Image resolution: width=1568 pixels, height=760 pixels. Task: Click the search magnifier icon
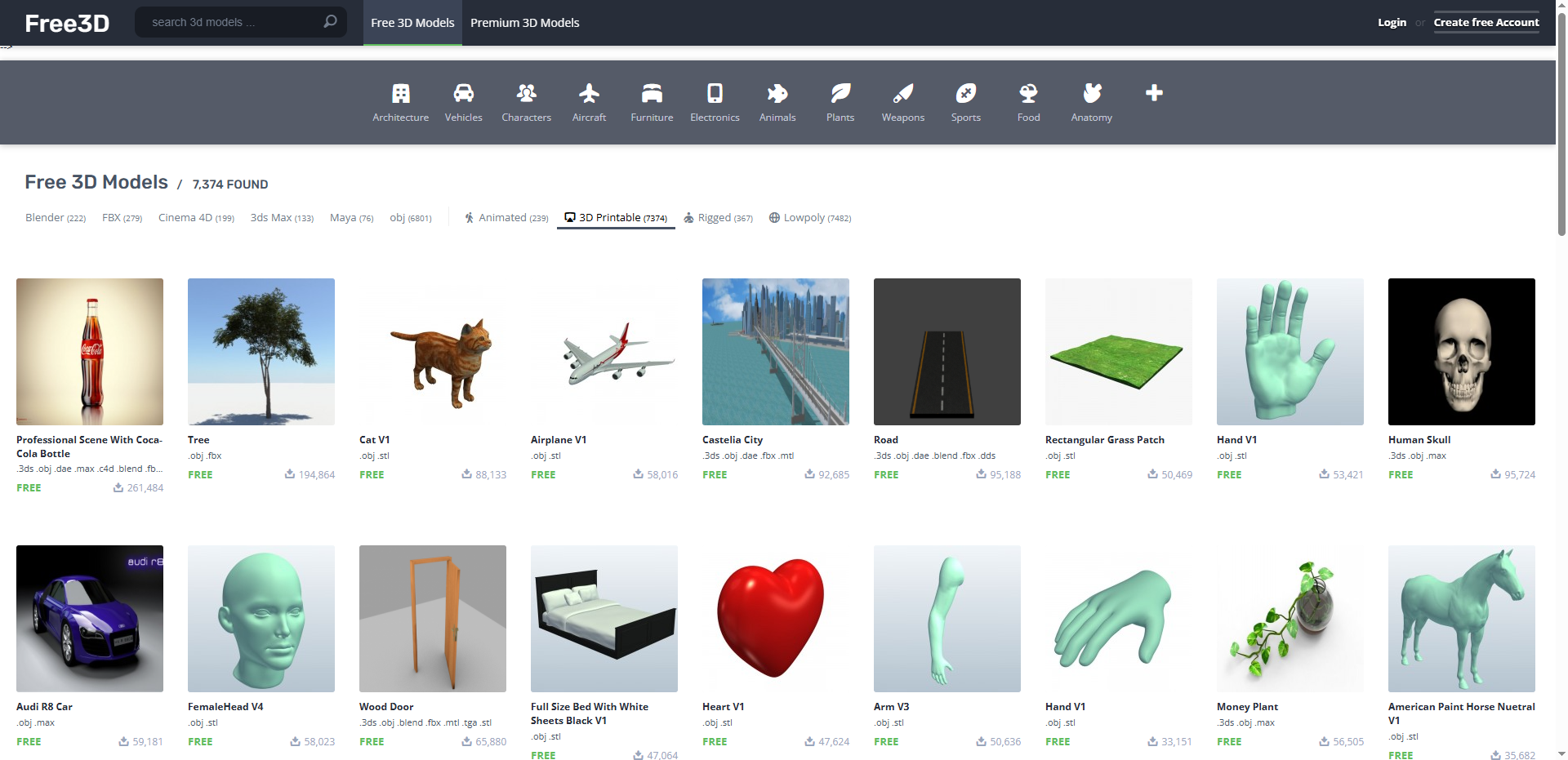[330, 22]
